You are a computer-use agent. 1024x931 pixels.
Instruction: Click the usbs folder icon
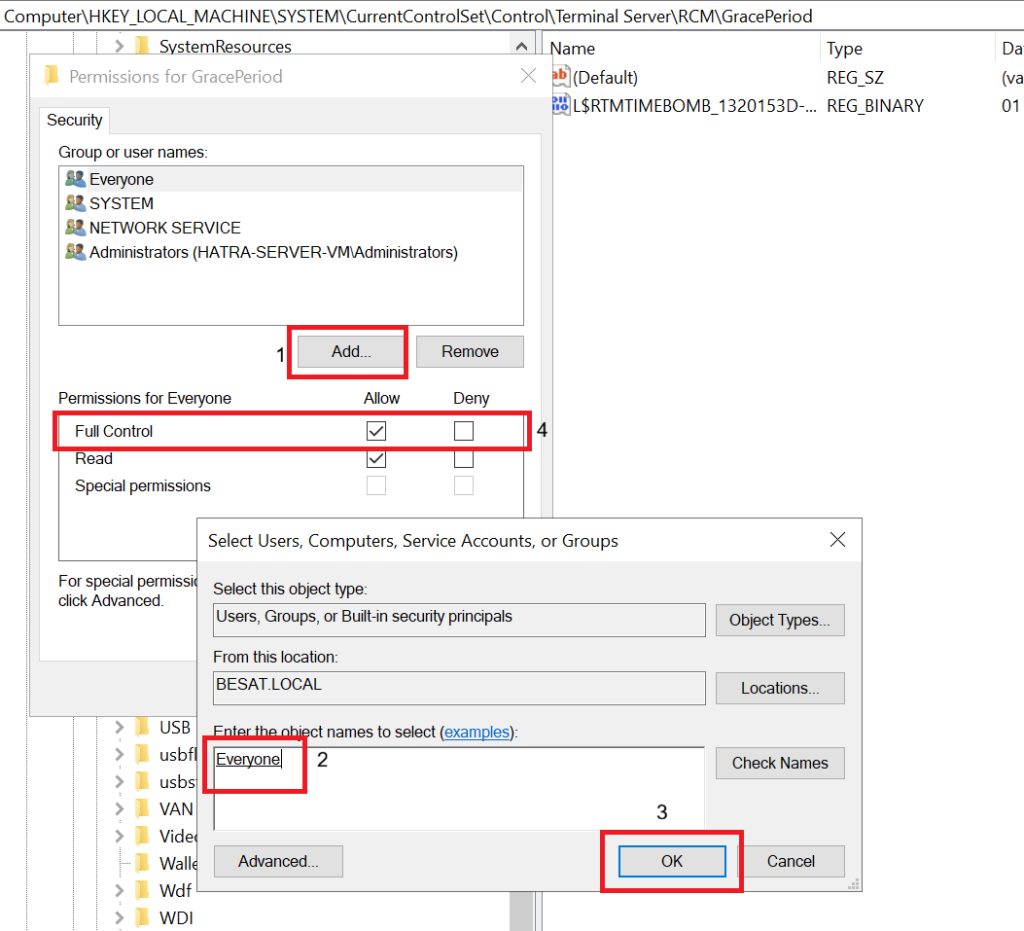142,781
